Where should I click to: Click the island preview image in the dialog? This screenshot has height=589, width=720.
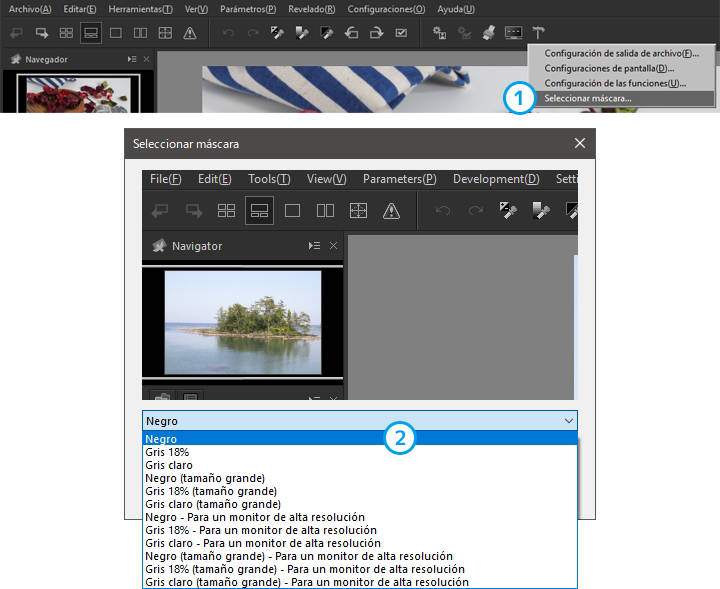243,320
